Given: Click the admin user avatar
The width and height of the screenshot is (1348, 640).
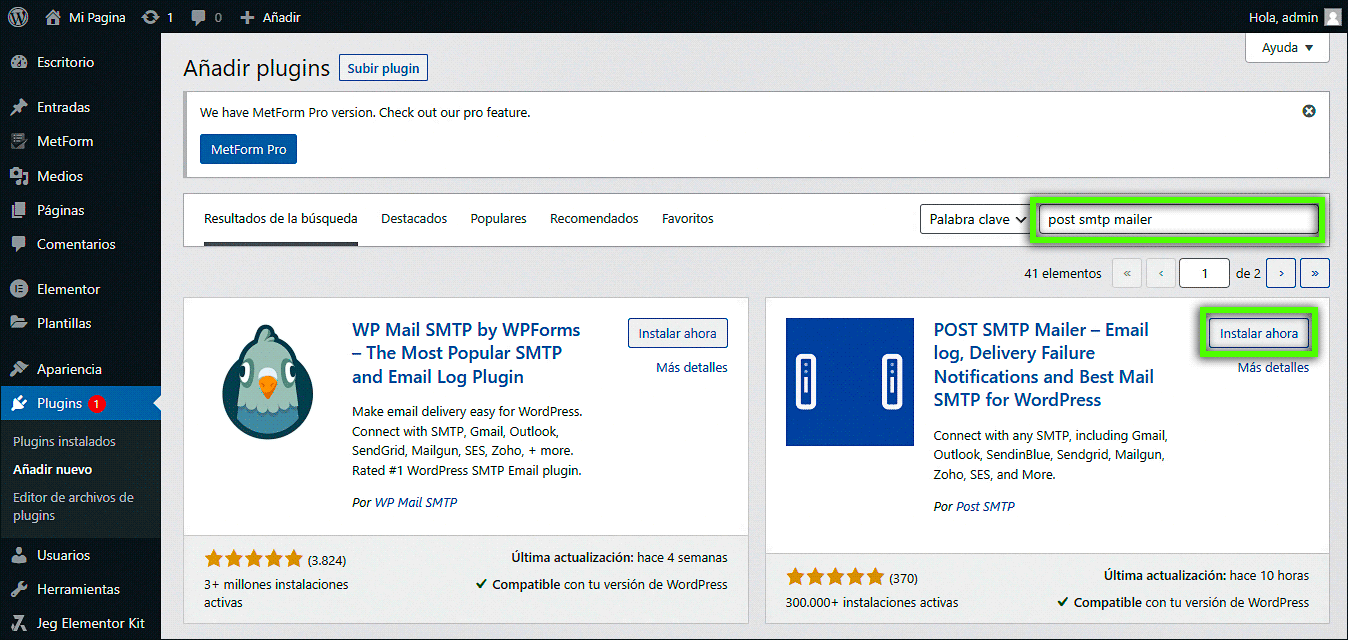Looking at the screenshot, I should click(x=1332, y=17).
